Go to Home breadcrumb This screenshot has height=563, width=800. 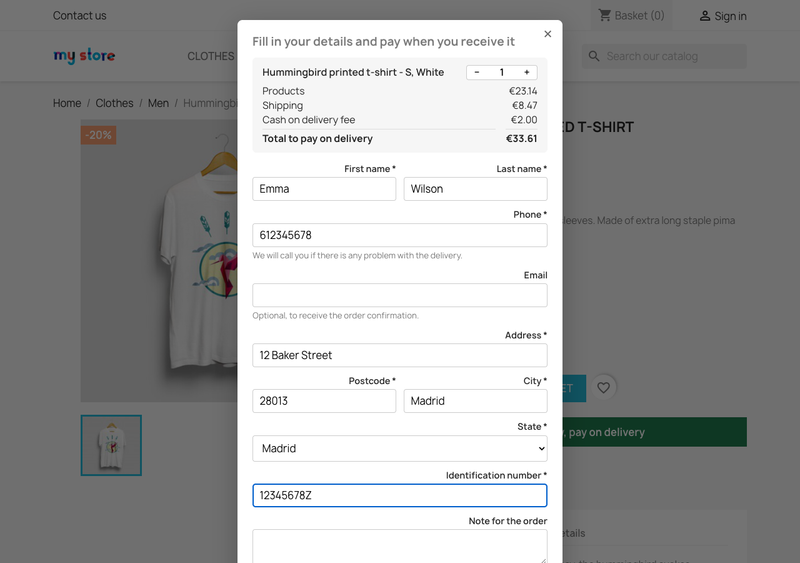click(67, 103)
